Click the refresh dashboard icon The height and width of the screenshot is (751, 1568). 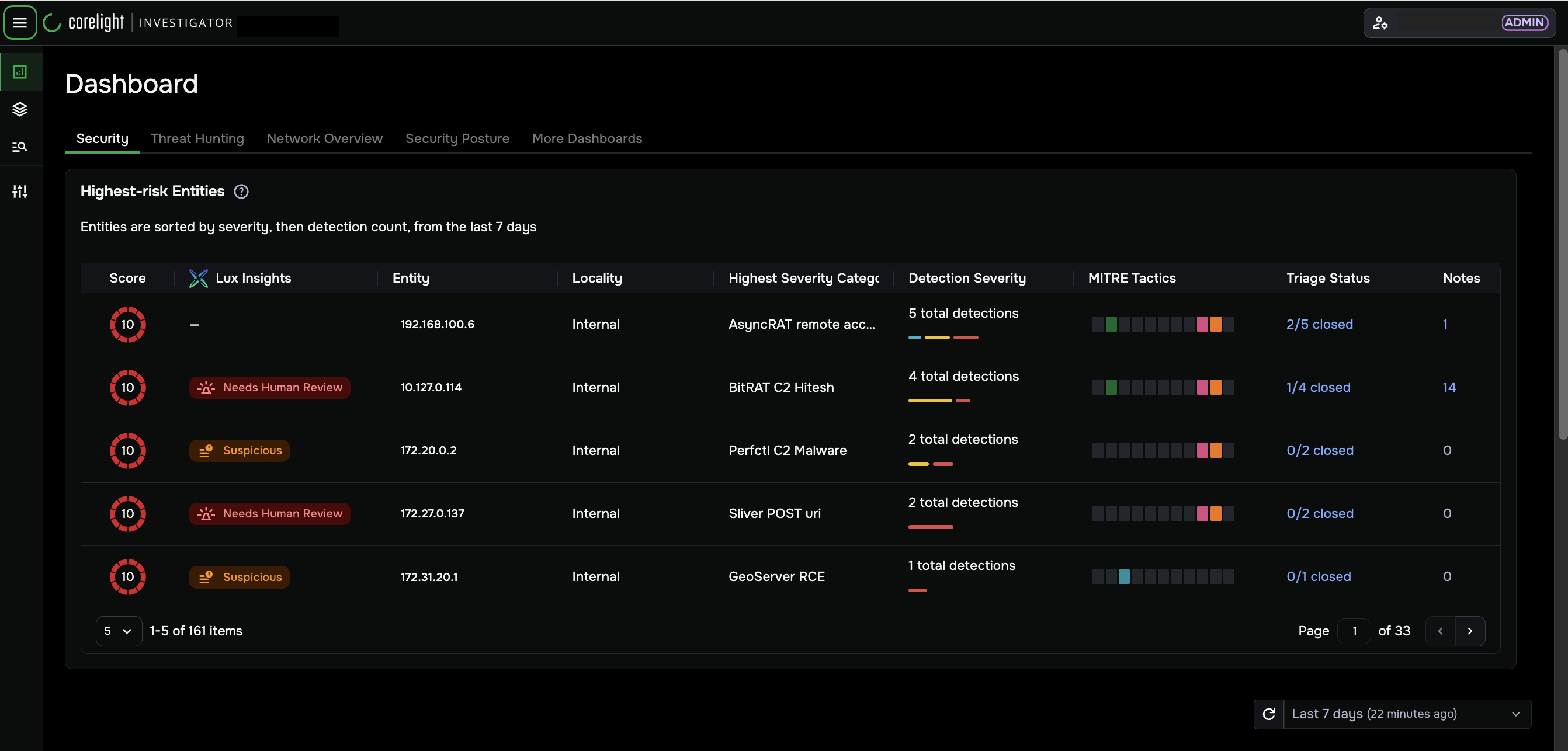coord(1268,714)
